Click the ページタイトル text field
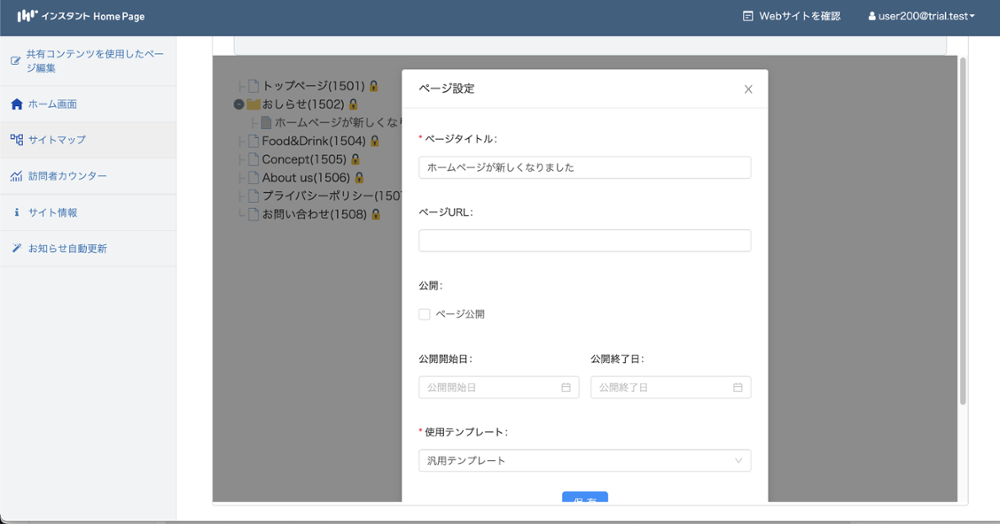The height and width of the screenshot is (524, 1000). [x=584, y=167]
